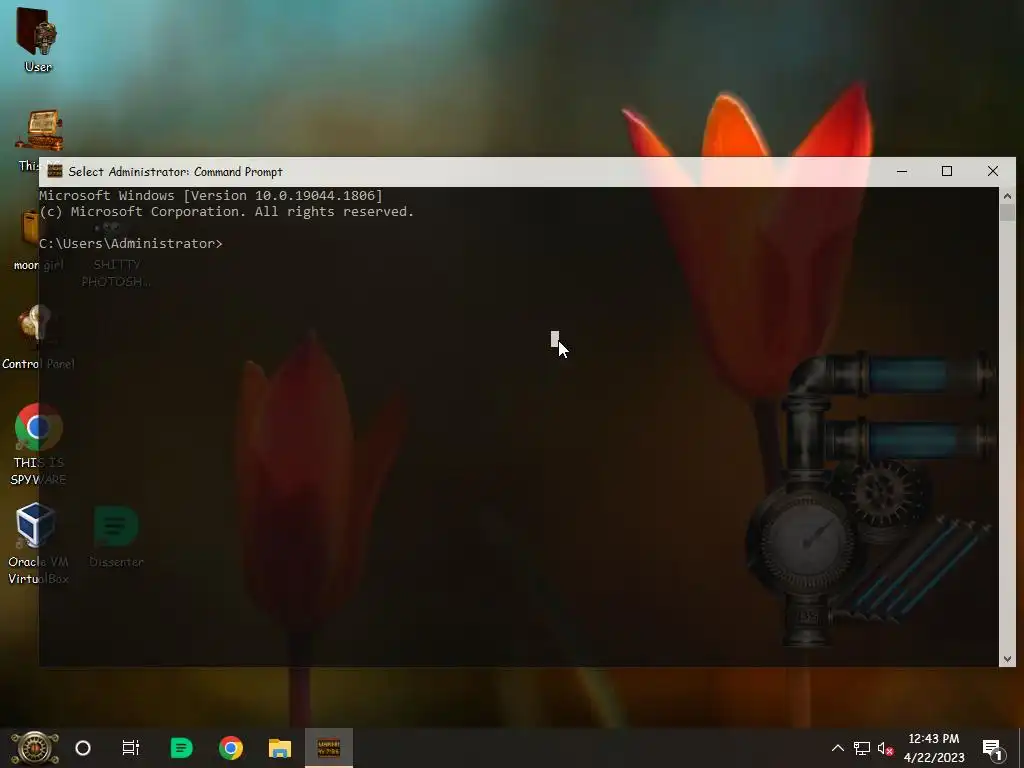This screenshot has width=1024, height=768.
Task: Close the Command Prompt window
Action: [993, 171]
